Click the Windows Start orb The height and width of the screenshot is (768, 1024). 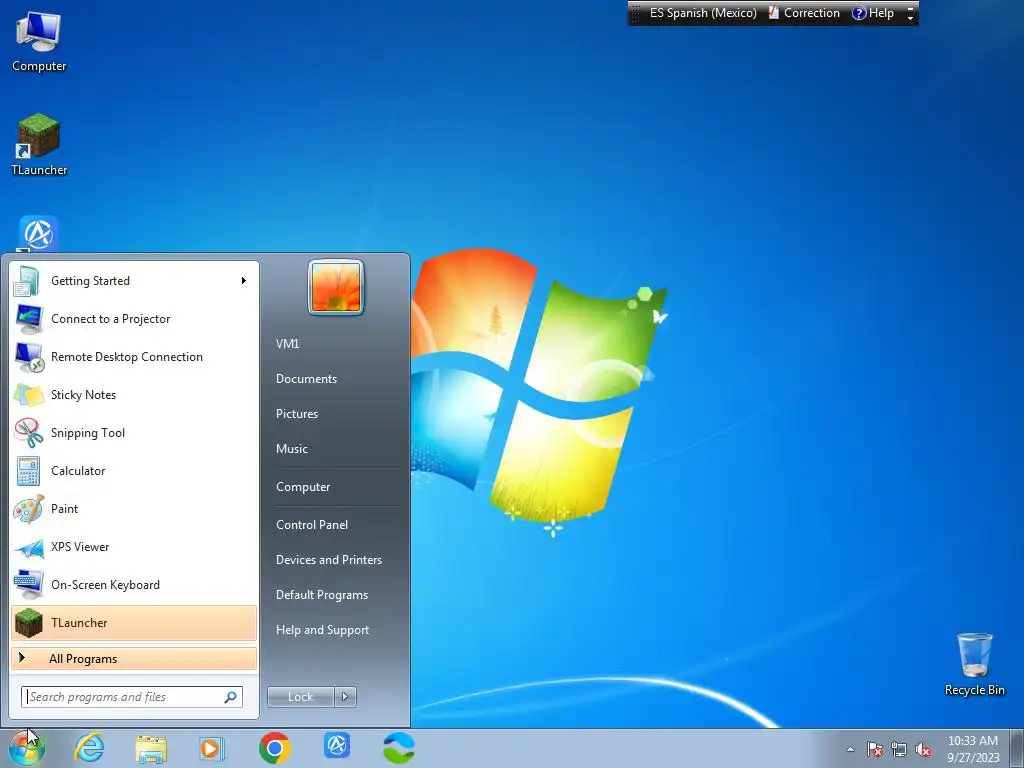tap(27, 748)
